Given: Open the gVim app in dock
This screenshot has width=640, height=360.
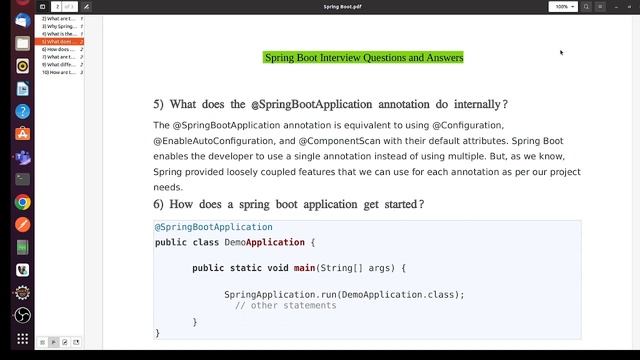Looking at the screenshot, I should click(x=22, y=270).
